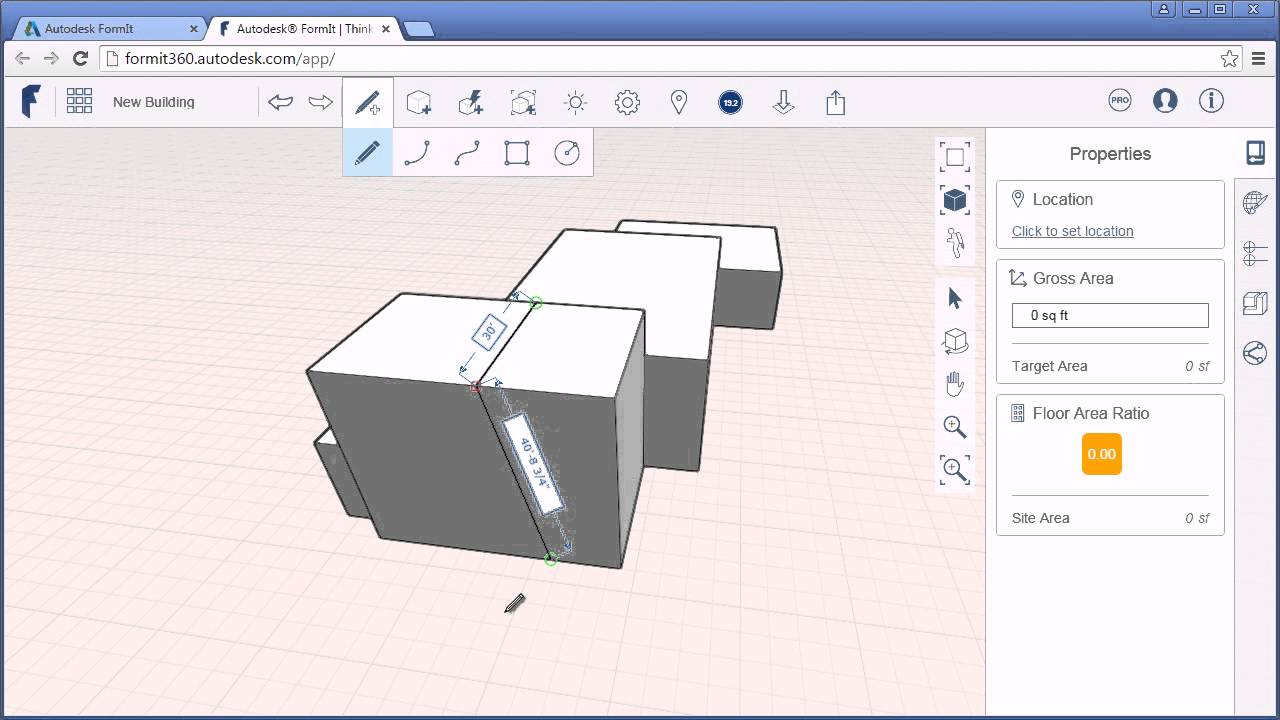The height and width of the screenshot is (720, 1280).
Task: Click inside the Gross Area '0 sq ft' field
Action: [1110, 315]
